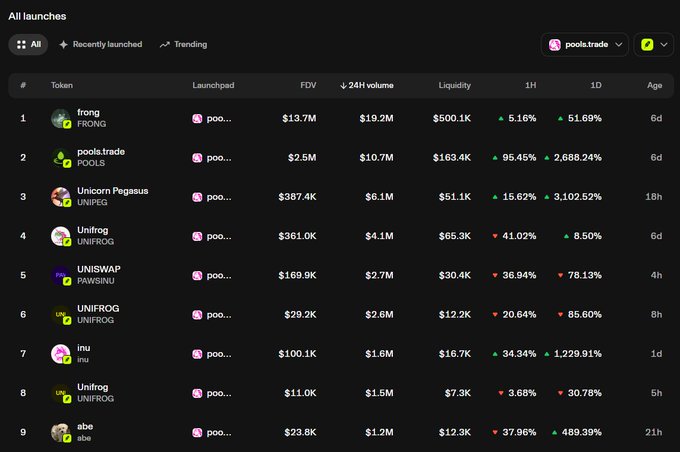Screen dimensions: 680x452
Task: Click 1D change 2,688.24% cell
Action: click(573, 157)
